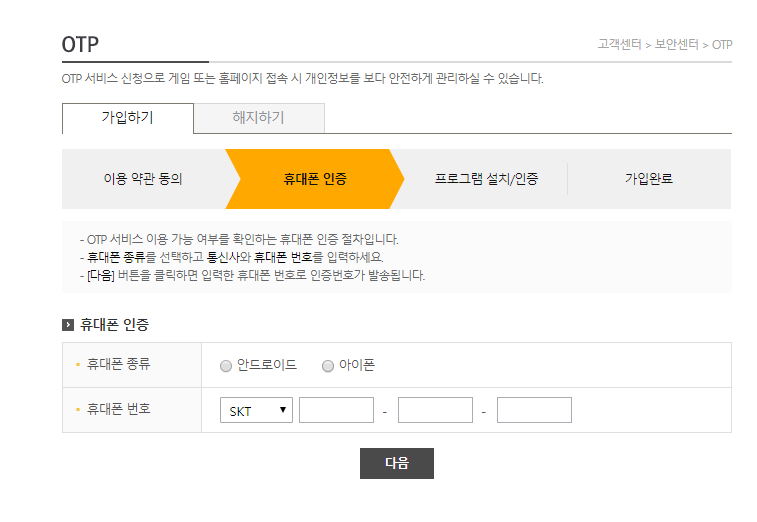The height and width of the screenshot is (522, 757).
Task: Switch to the 가입하기 tab
Action: 128,118
